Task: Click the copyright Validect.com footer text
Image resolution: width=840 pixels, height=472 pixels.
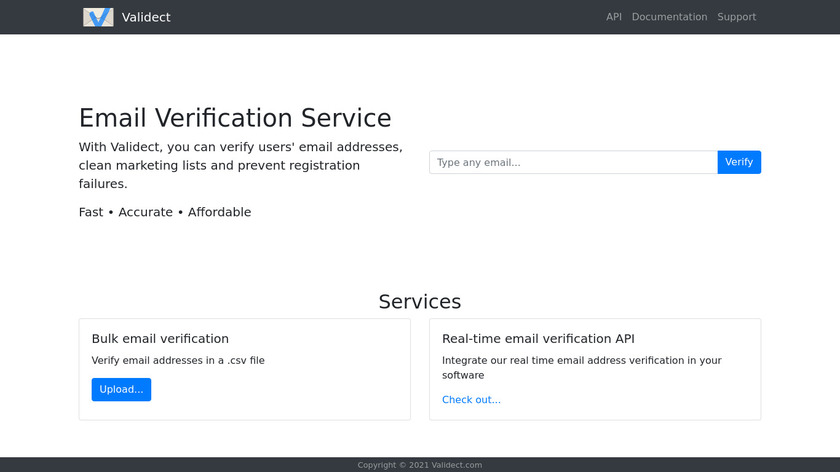Action: (420, 465)
